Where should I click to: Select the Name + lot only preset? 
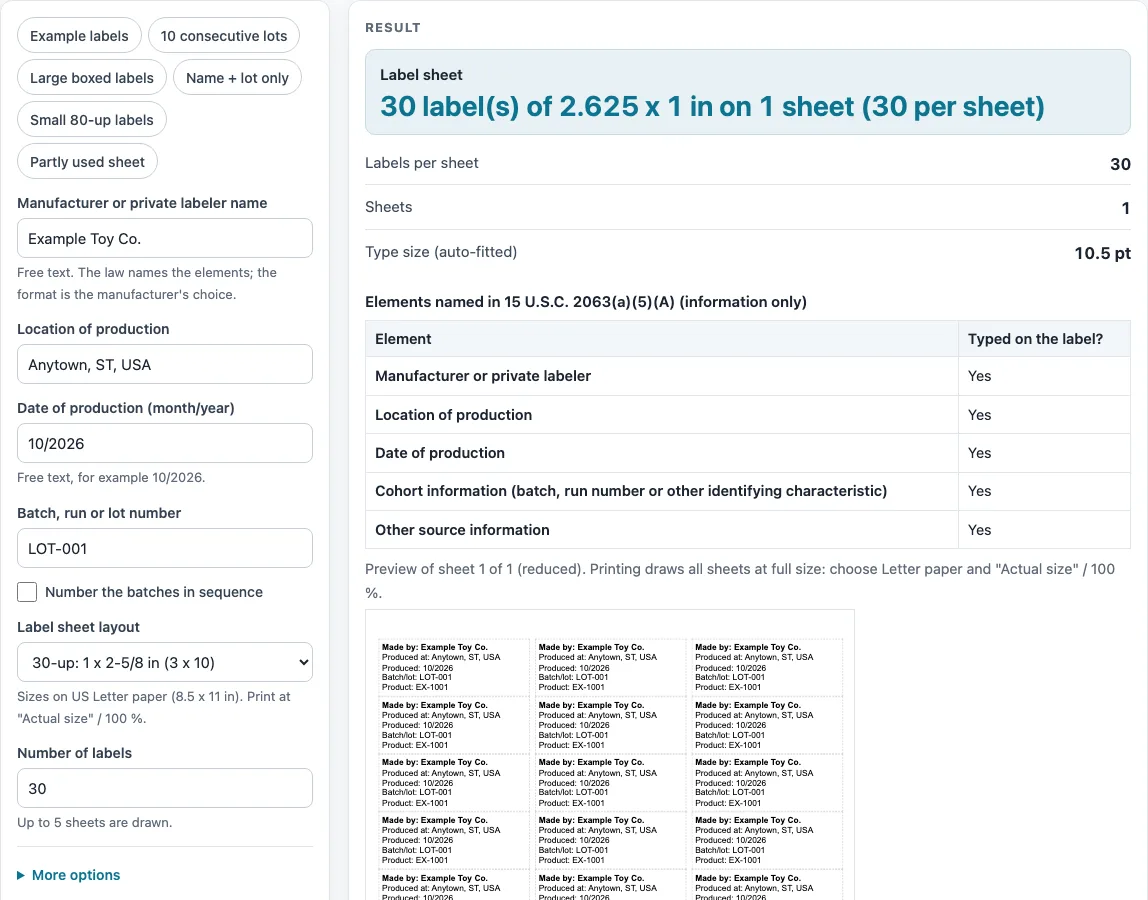pyautogui.click(x=237, y=78)
